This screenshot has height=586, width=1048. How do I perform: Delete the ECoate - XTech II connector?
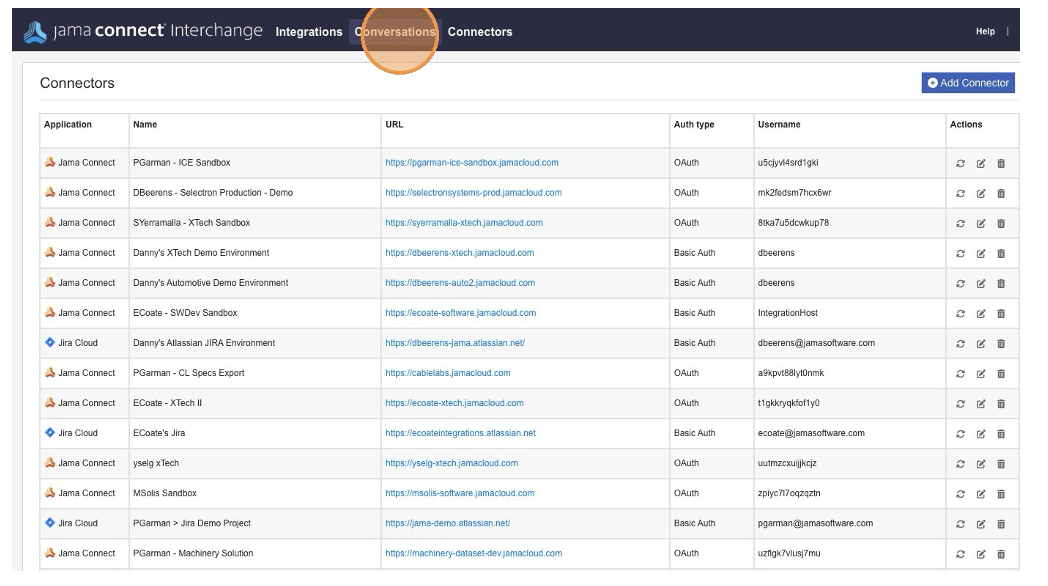[1001, 404]
